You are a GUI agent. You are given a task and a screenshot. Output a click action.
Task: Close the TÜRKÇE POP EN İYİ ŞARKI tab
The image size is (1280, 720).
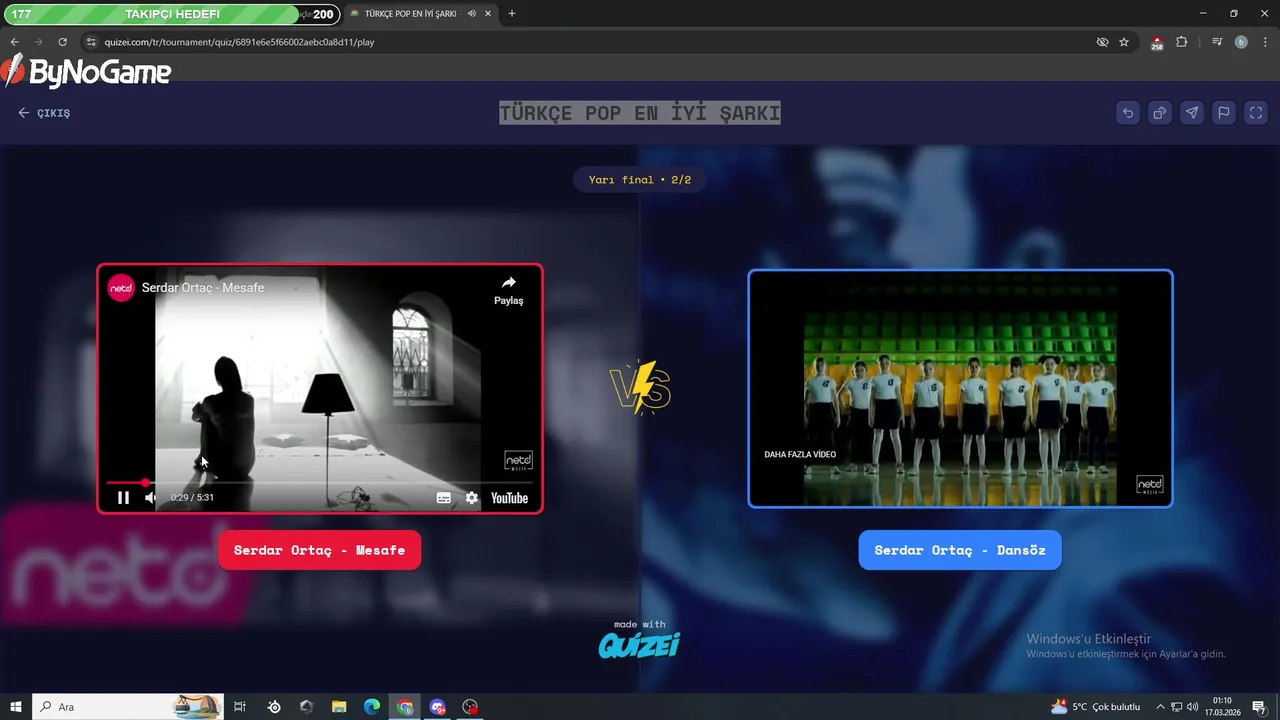[x=488, y=14]
